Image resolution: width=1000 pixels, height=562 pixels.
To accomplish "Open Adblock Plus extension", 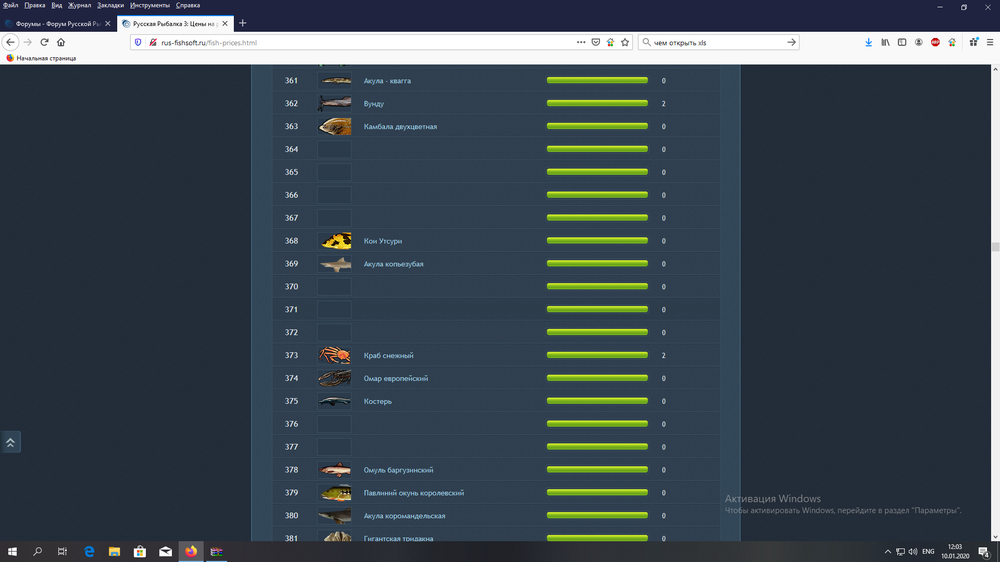I will [935, 42].
